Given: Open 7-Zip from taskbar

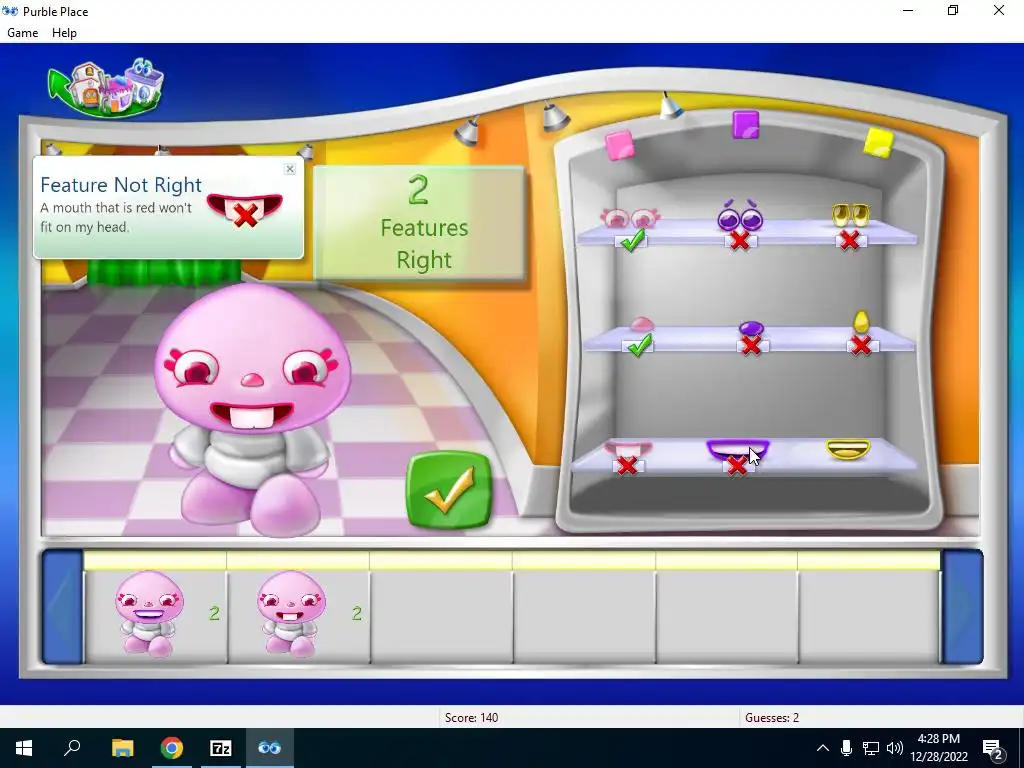Looking at the screenshot, I should (221, 748).
